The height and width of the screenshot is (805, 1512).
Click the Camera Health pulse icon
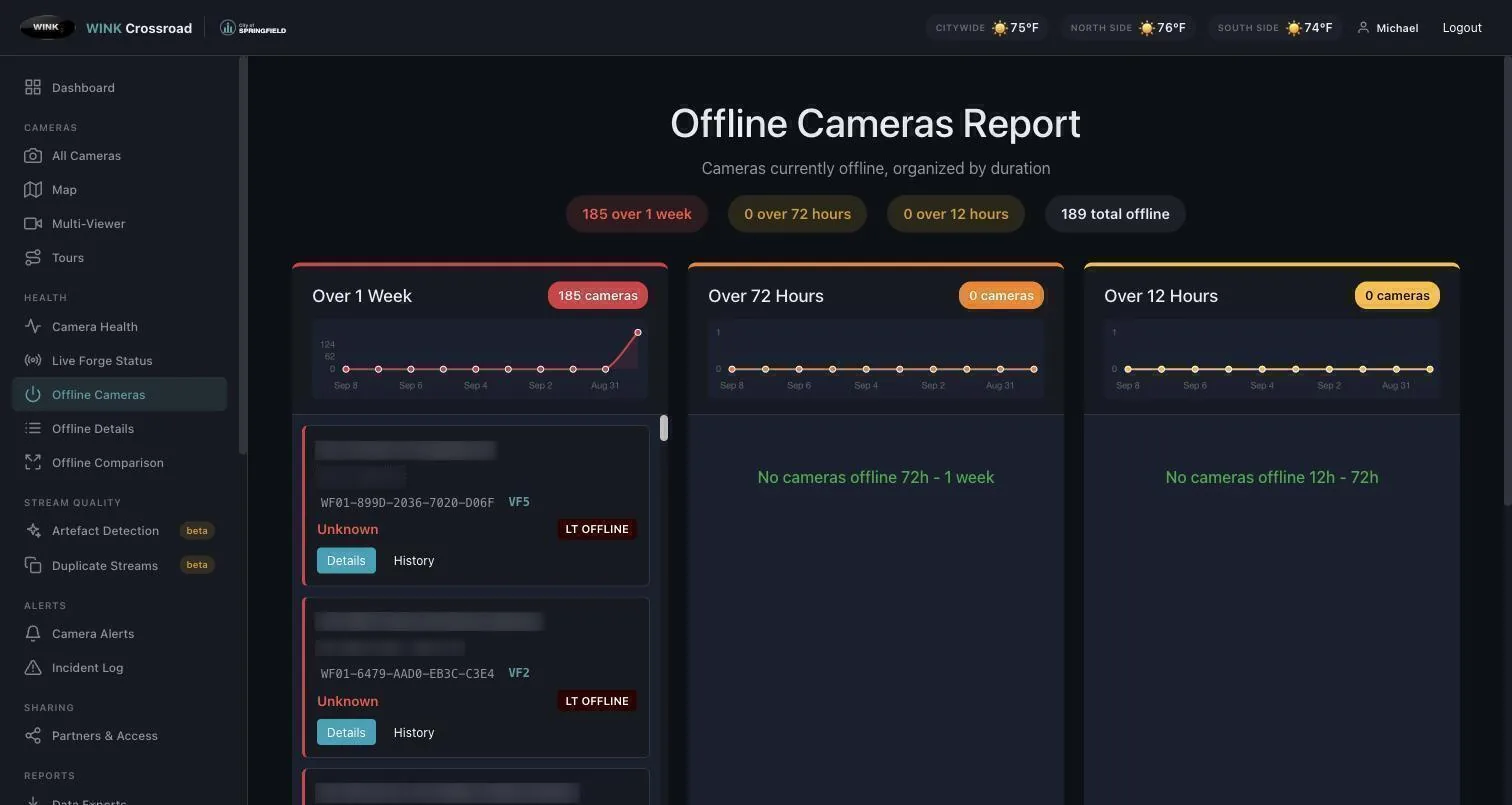[x=33, y=327]
